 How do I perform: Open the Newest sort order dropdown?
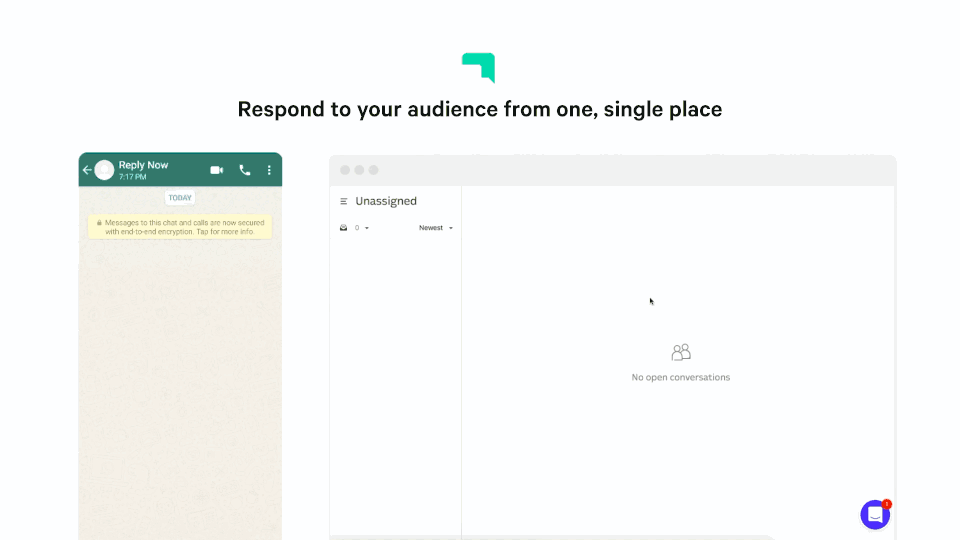[x=436, y=228]
